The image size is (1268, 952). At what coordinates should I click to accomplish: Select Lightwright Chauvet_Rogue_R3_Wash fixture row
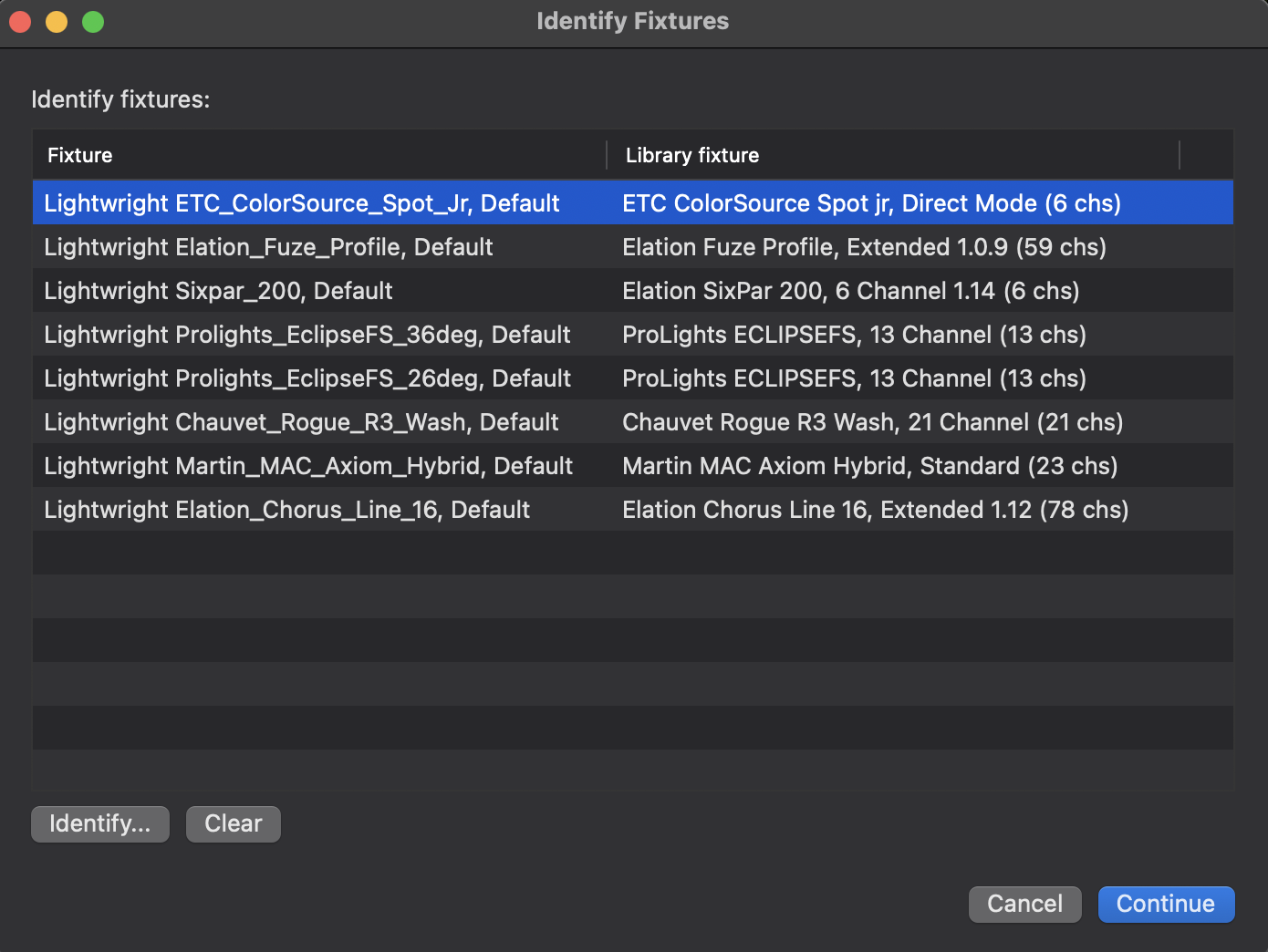tap(301, 422)
